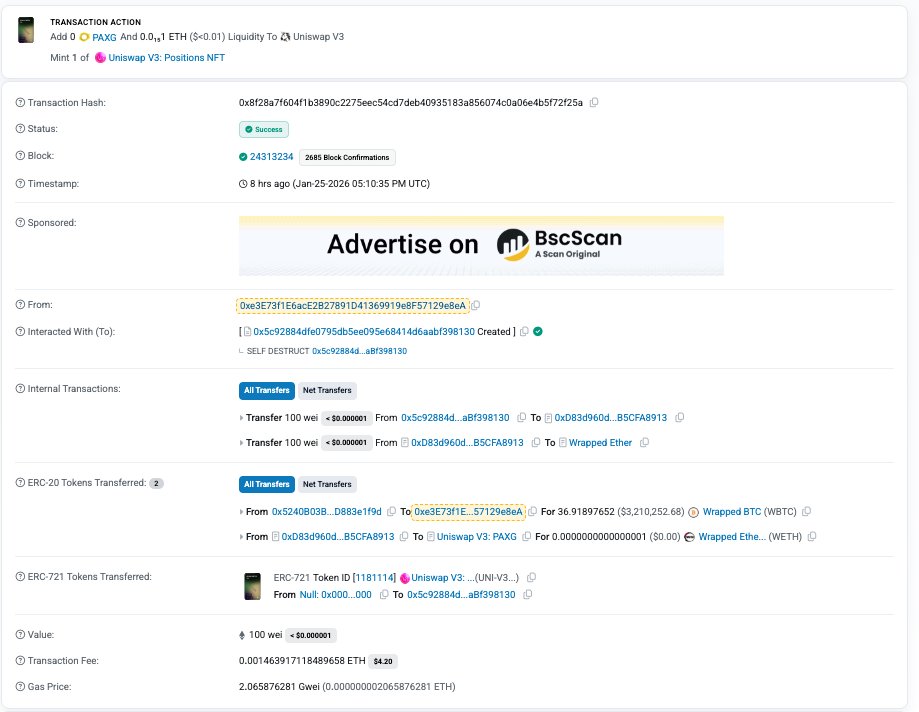Switch ERC-20 tokens view to Net Transfers
The width and height of the screenshot is (919, 712).
click(x=326, y=484)
